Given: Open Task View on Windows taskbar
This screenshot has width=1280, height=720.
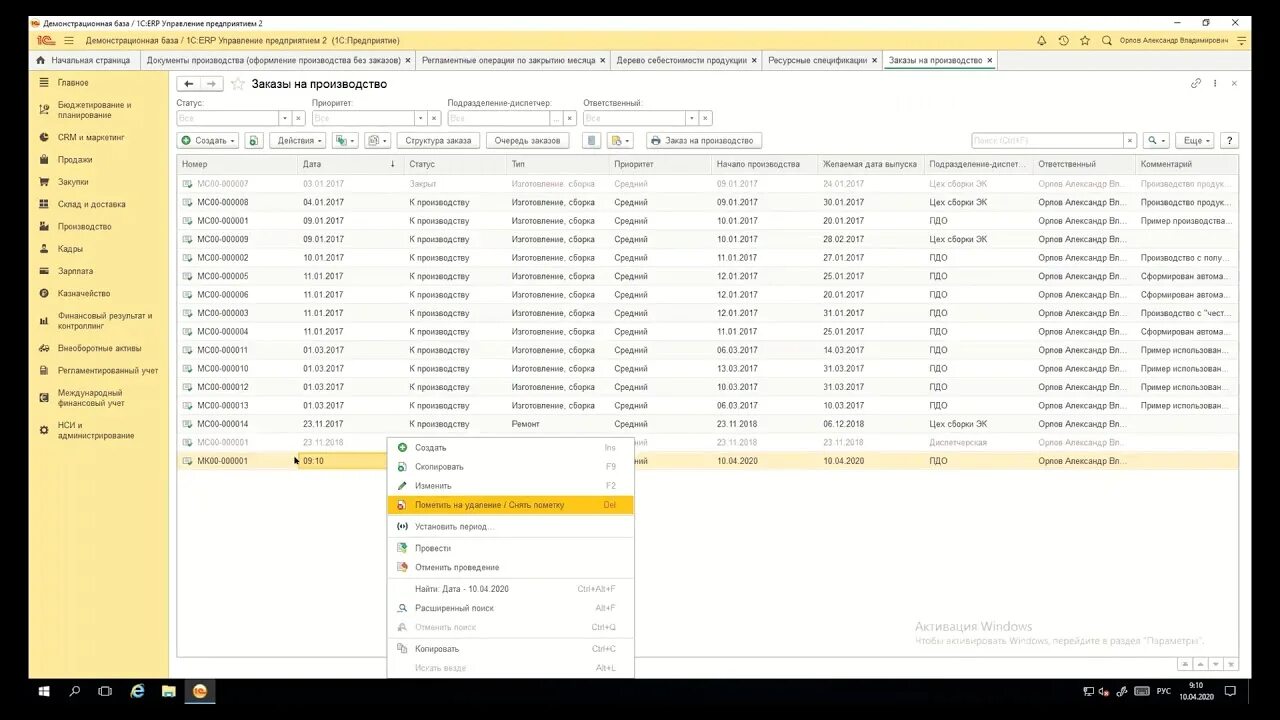Looking at the screenshot, I should (x=105, y=691).
